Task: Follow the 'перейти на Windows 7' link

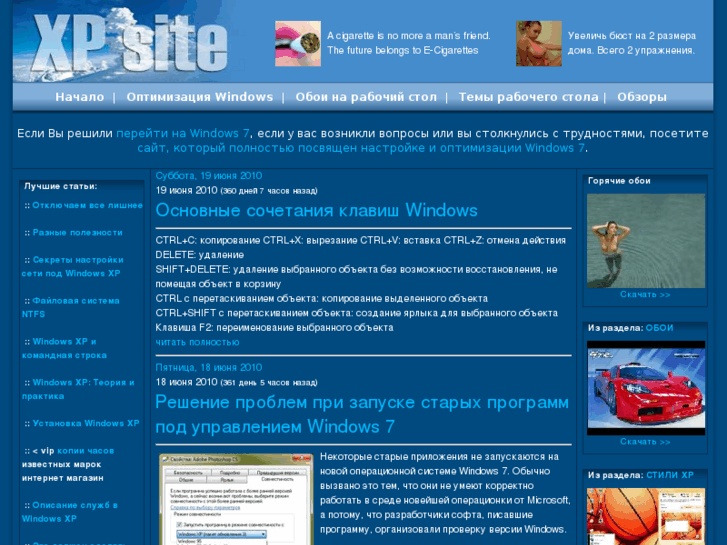Action: [183, 134]
